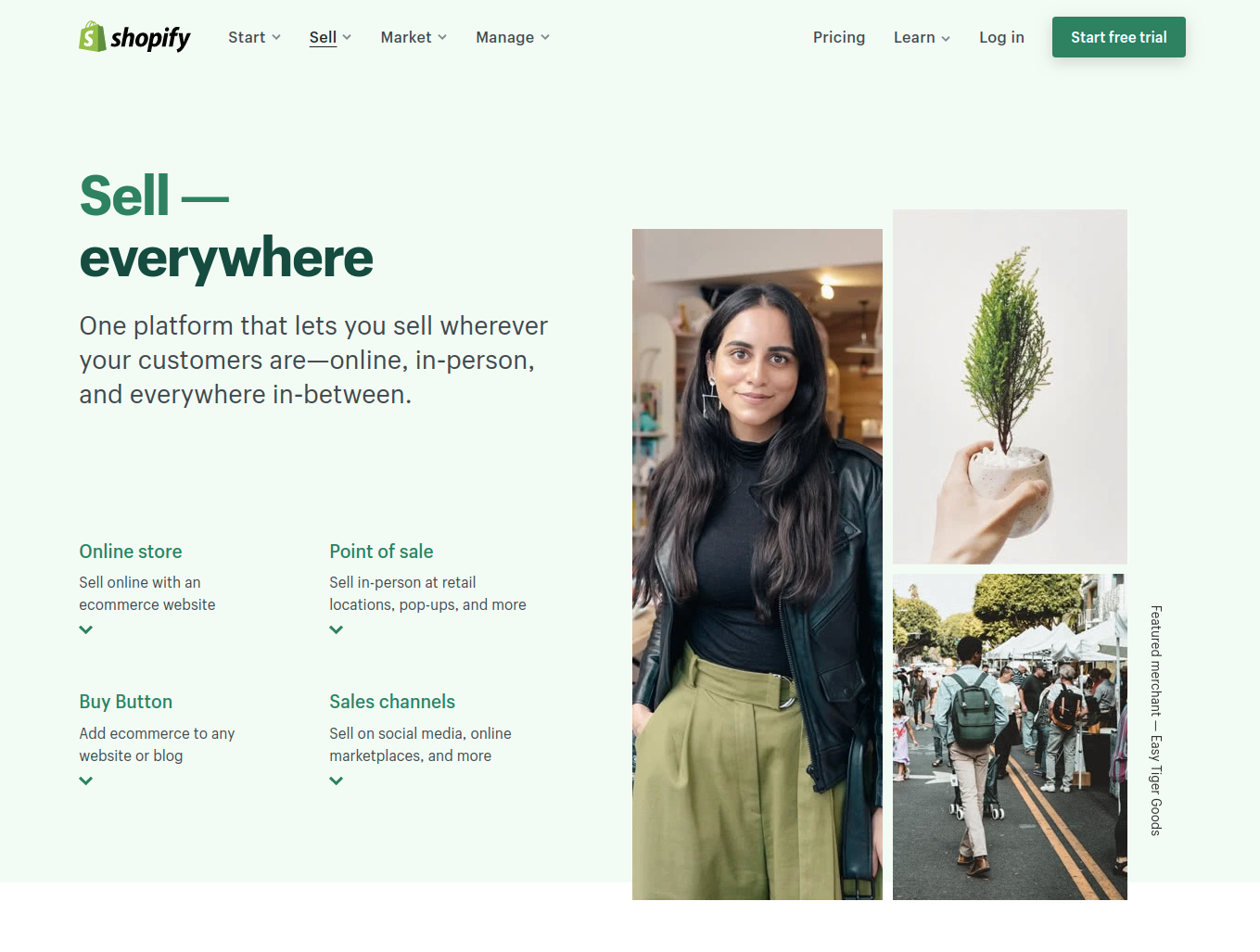Click the Log in link

click(x=1001, y=37)
